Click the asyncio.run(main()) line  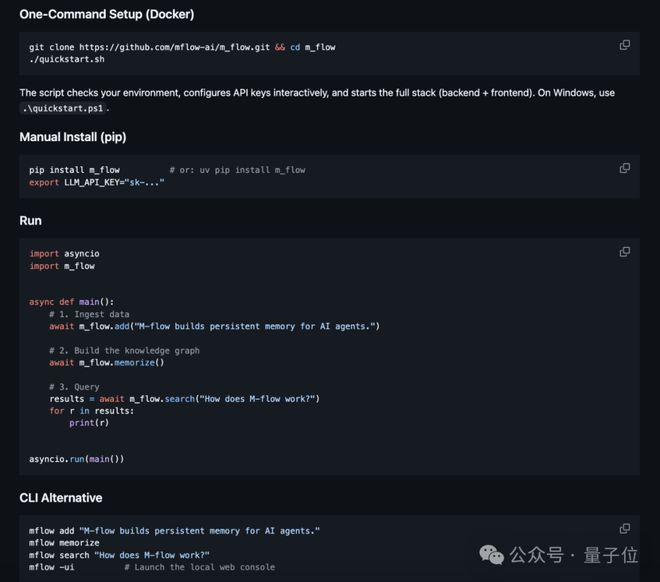77,459
